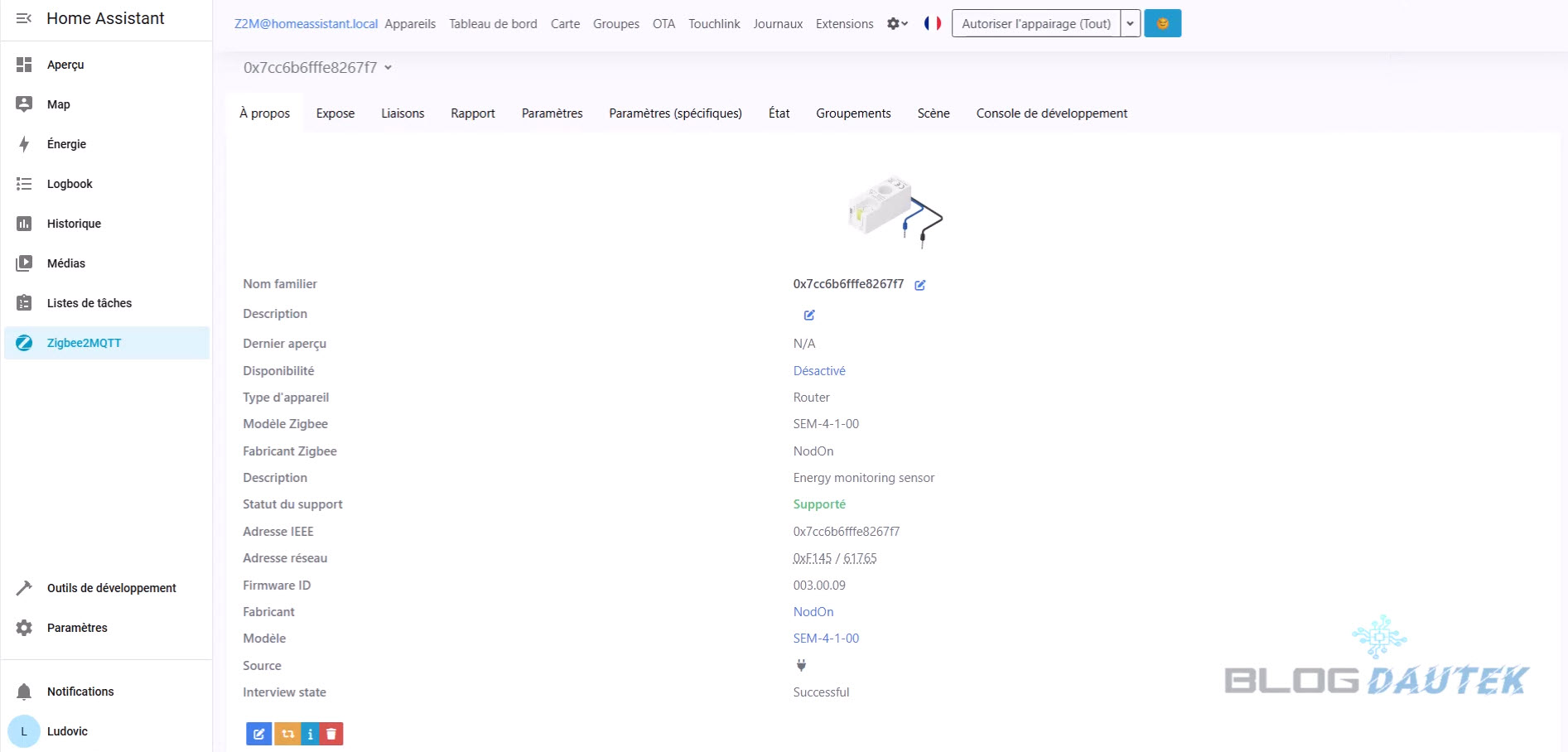Switch to the Expose tab

(x=335, y=113)
